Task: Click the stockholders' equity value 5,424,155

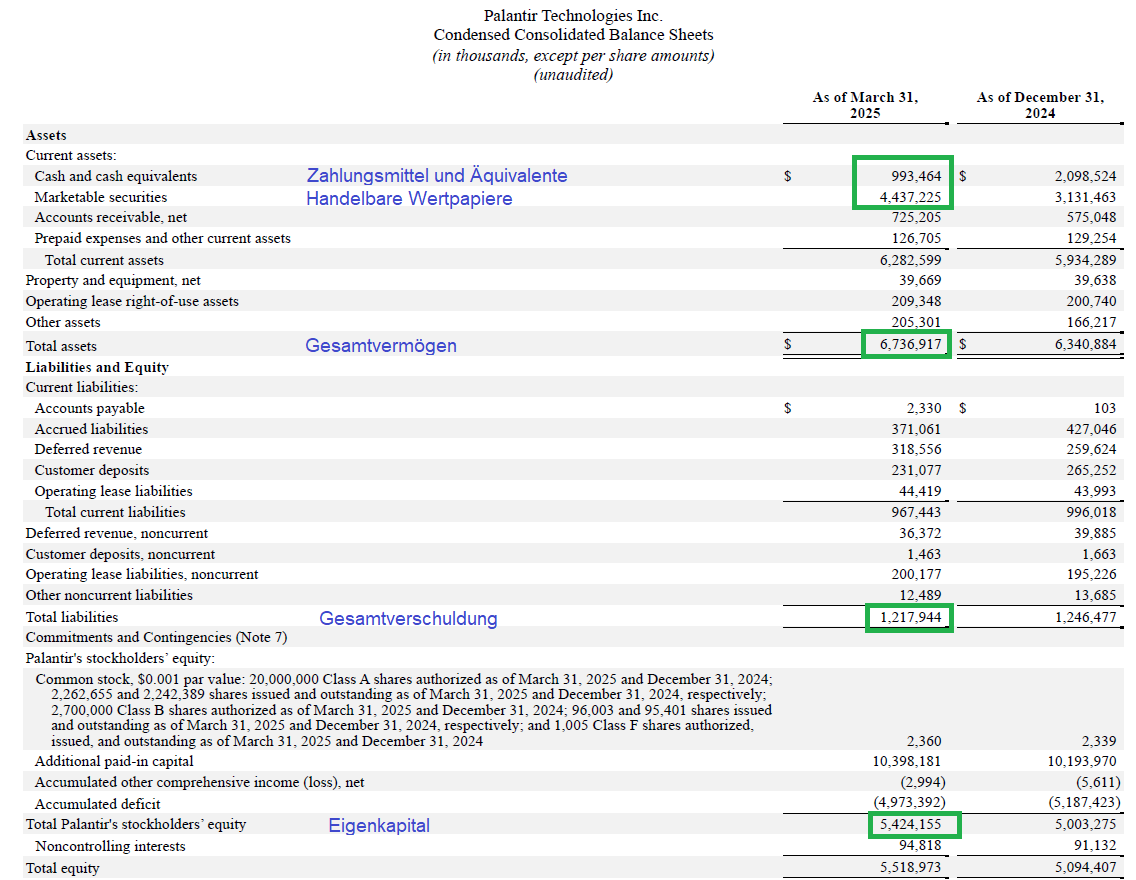Action: [x=910, y=824]
